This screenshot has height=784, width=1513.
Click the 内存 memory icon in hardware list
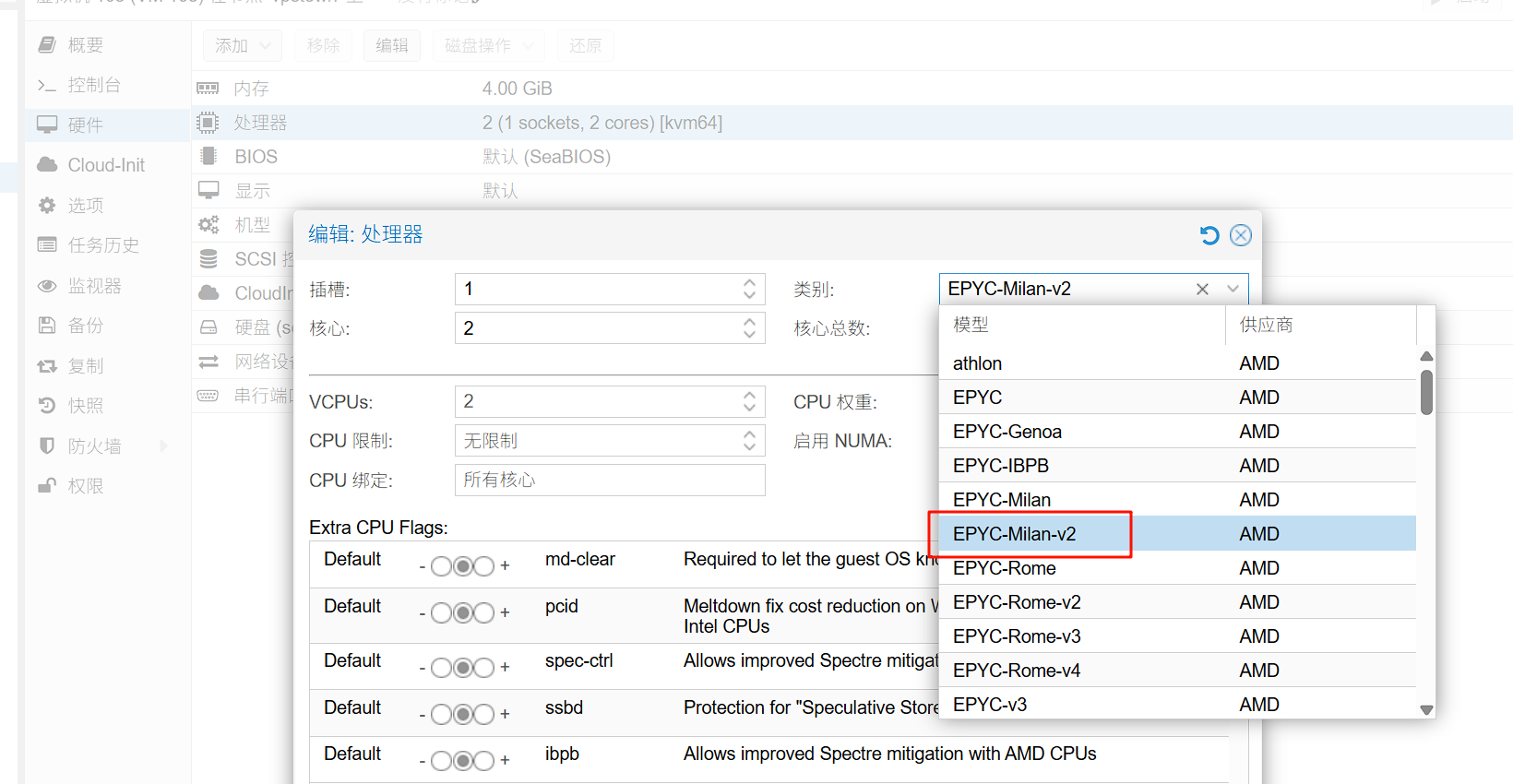click(x=208, y=89)
